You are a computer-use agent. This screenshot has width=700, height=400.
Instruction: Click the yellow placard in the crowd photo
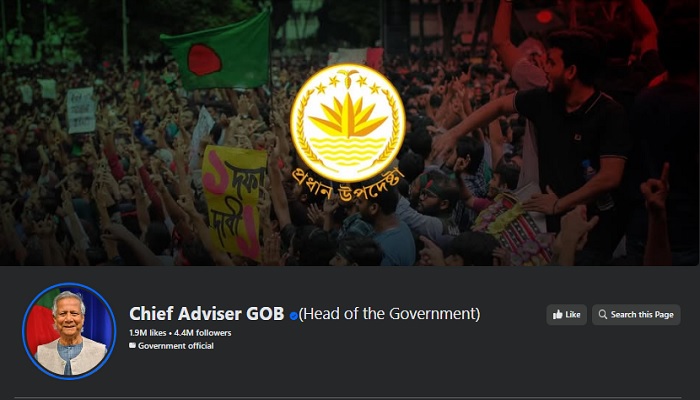click(234, 201)
